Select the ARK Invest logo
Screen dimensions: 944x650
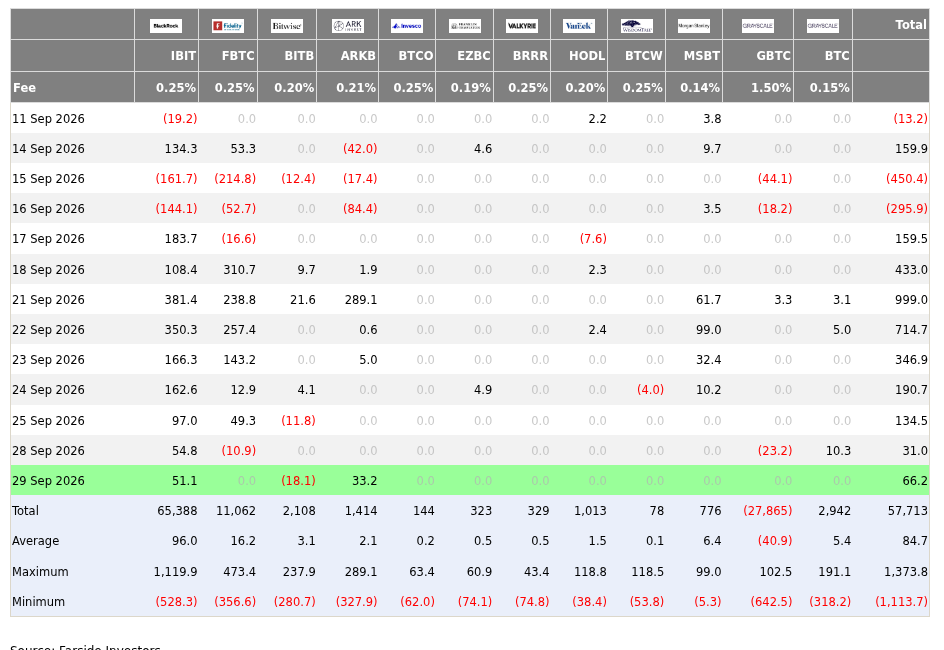347,26
